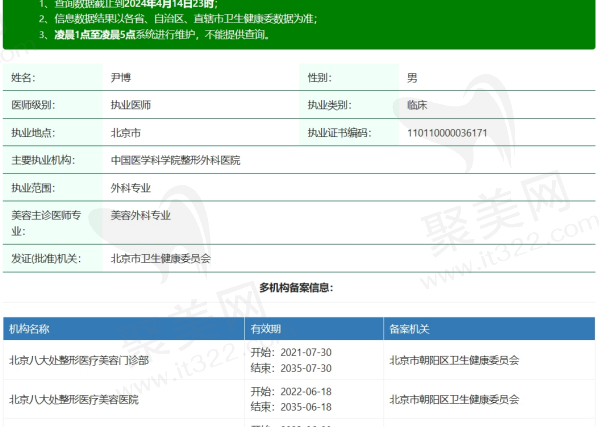Select the value 临床
The height and width of the screenshot is (427, 600).
pos(417,105)
